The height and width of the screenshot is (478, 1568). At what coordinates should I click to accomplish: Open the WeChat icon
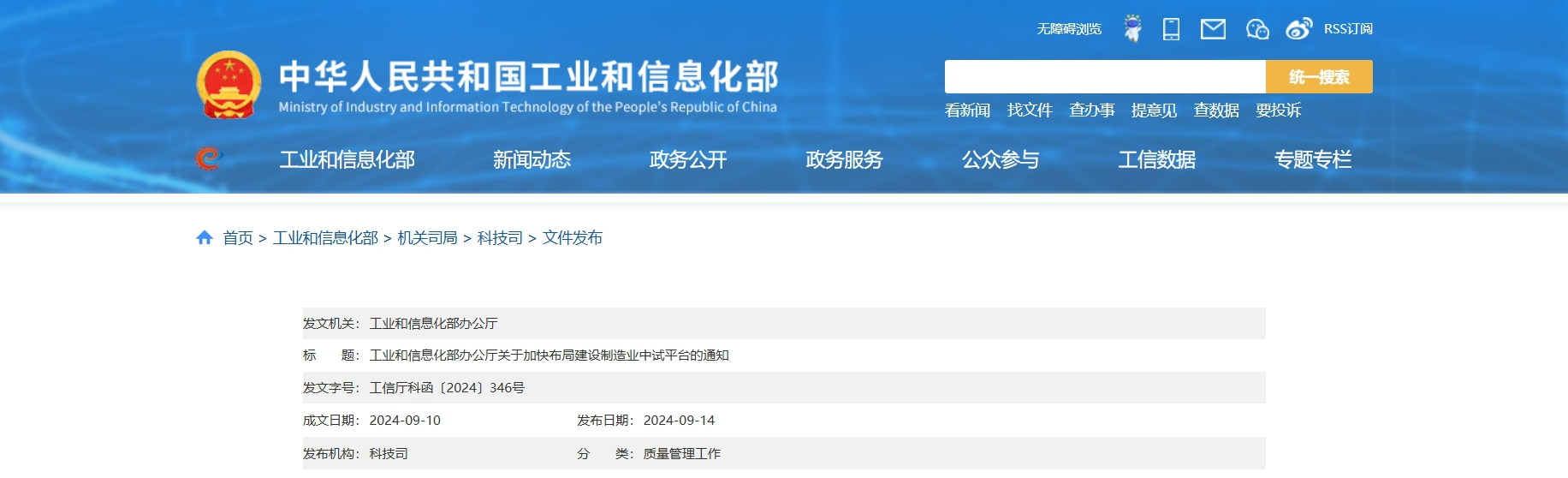point(1257,29)
